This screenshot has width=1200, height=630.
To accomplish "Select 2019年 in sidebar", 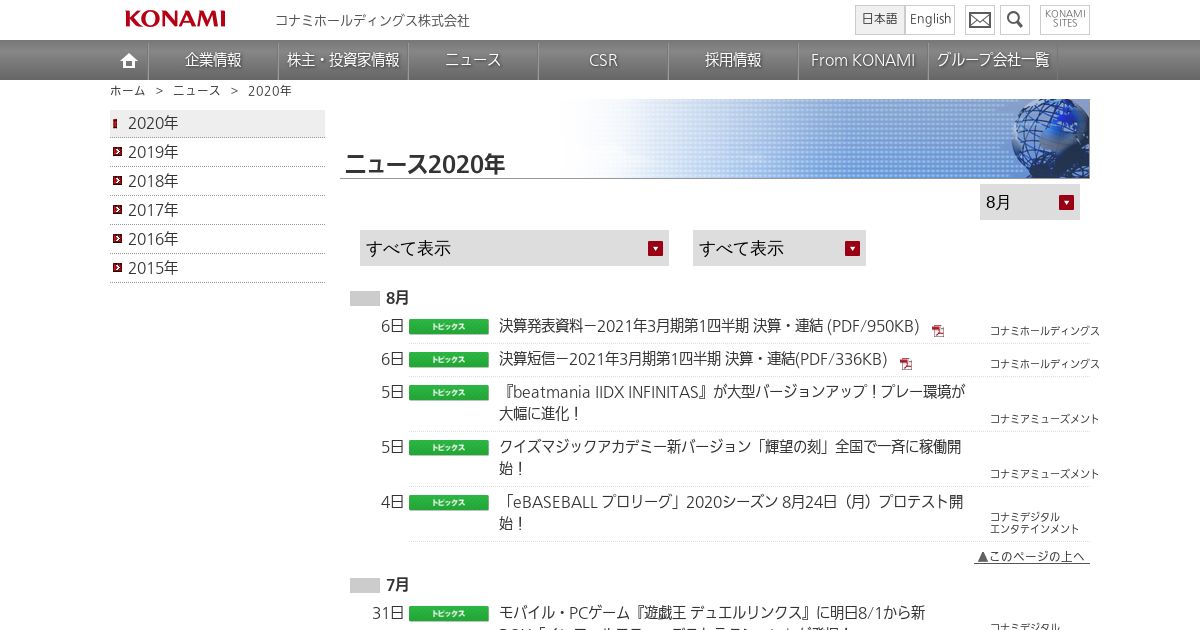I will pos(217,152).
